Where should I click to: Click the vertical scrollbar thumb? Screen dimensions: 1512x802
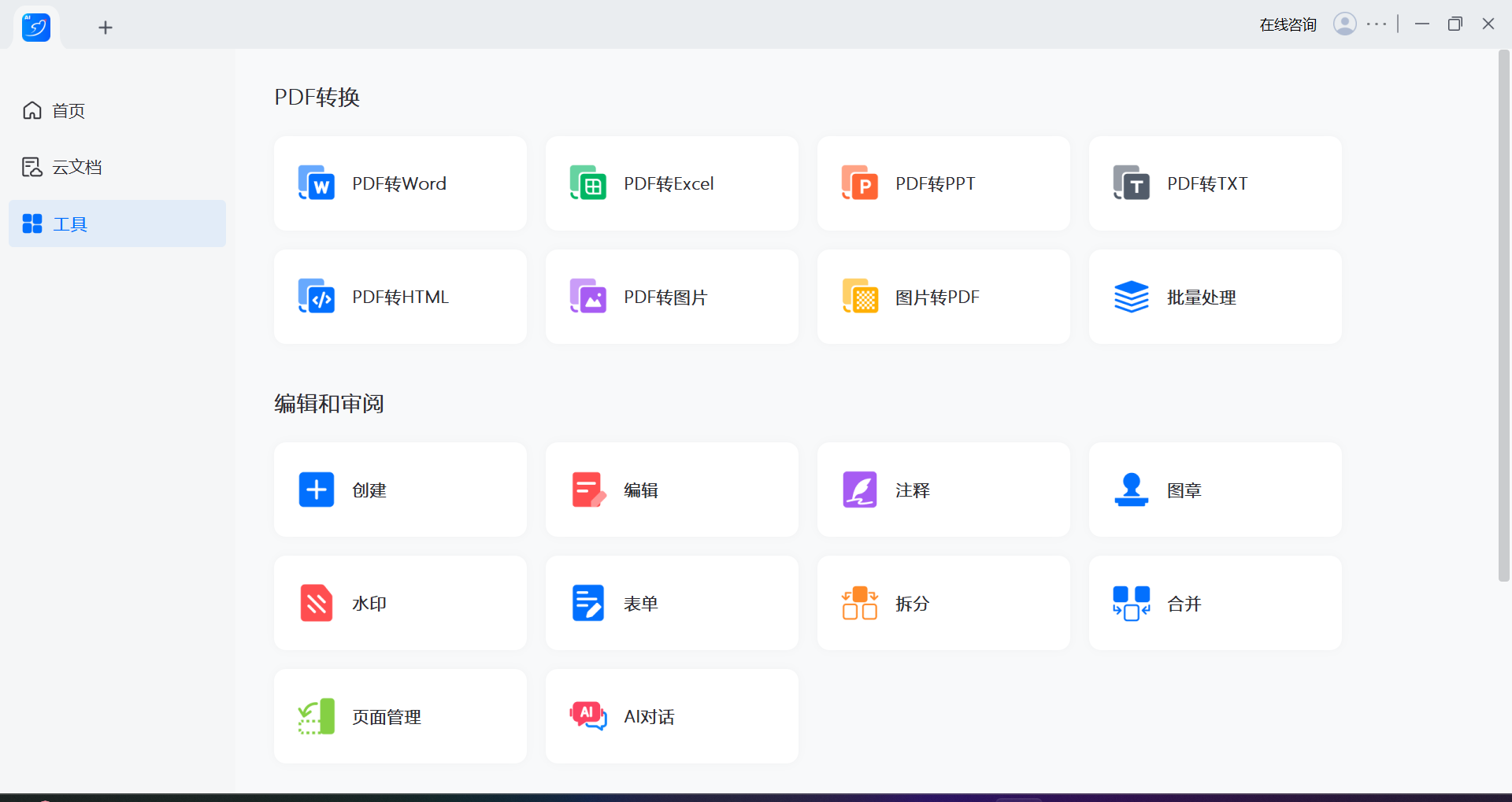click(1504, 315)
